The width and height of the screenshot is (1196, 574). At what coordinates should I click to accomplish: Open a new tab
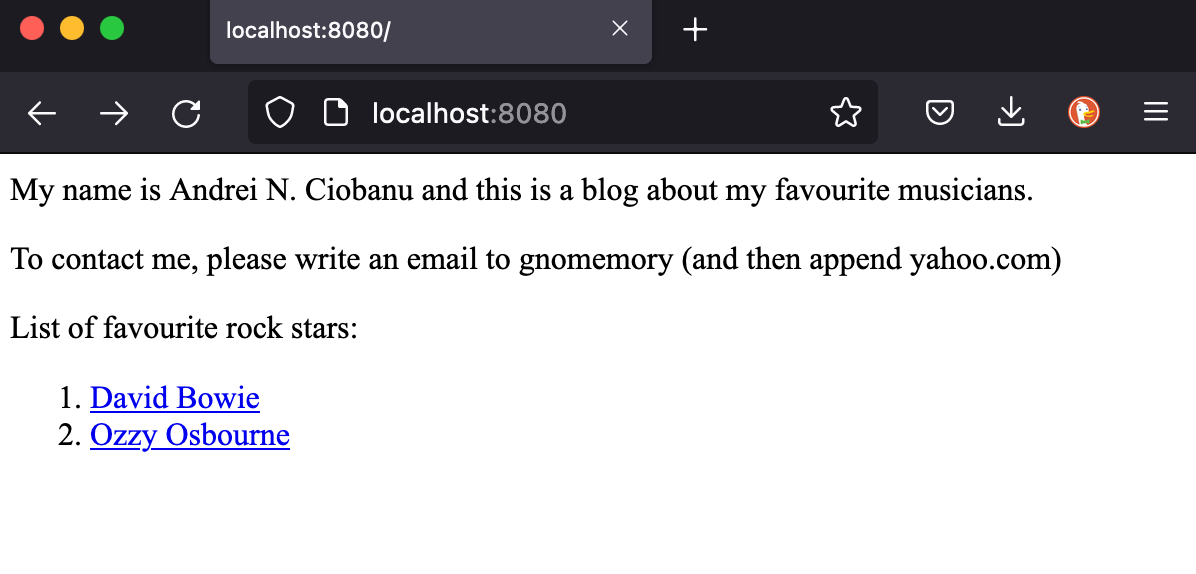point(695,30)
